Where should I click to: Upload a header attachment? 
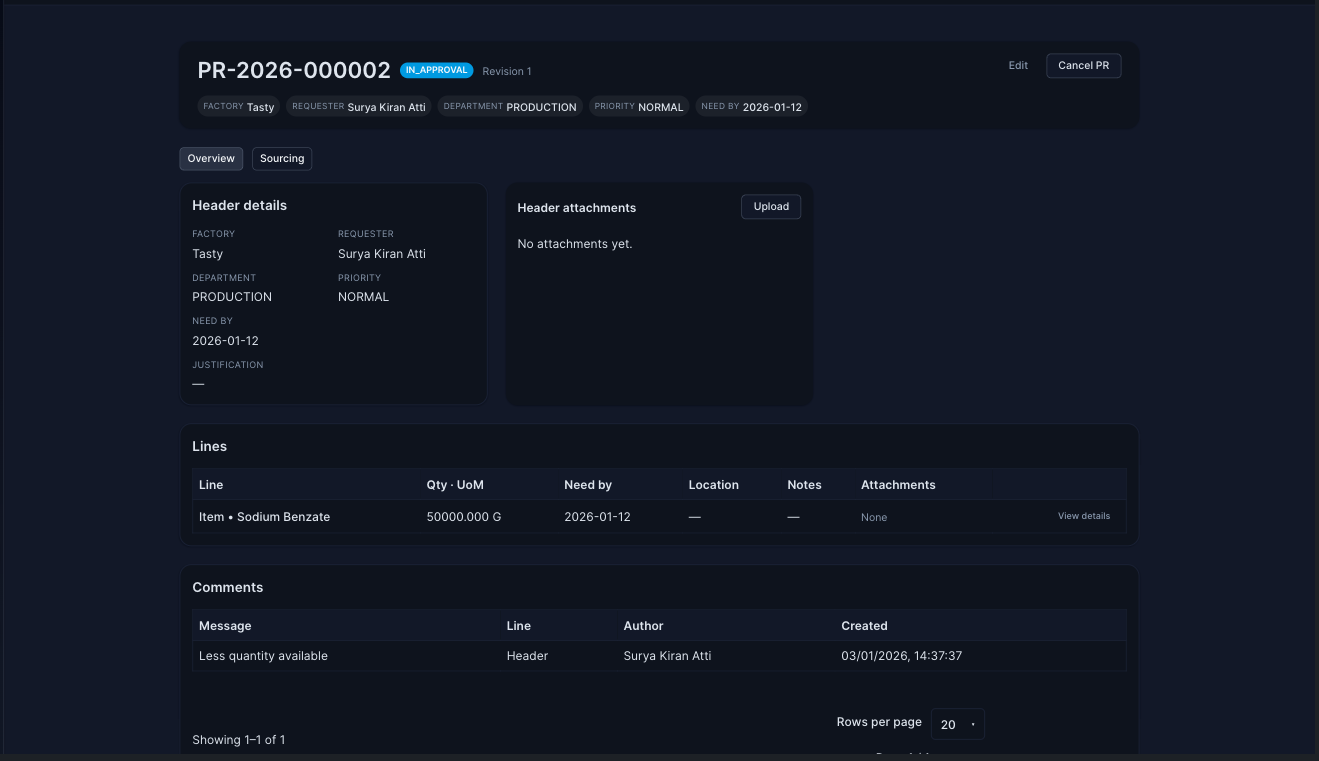click(x=771, y=207)
